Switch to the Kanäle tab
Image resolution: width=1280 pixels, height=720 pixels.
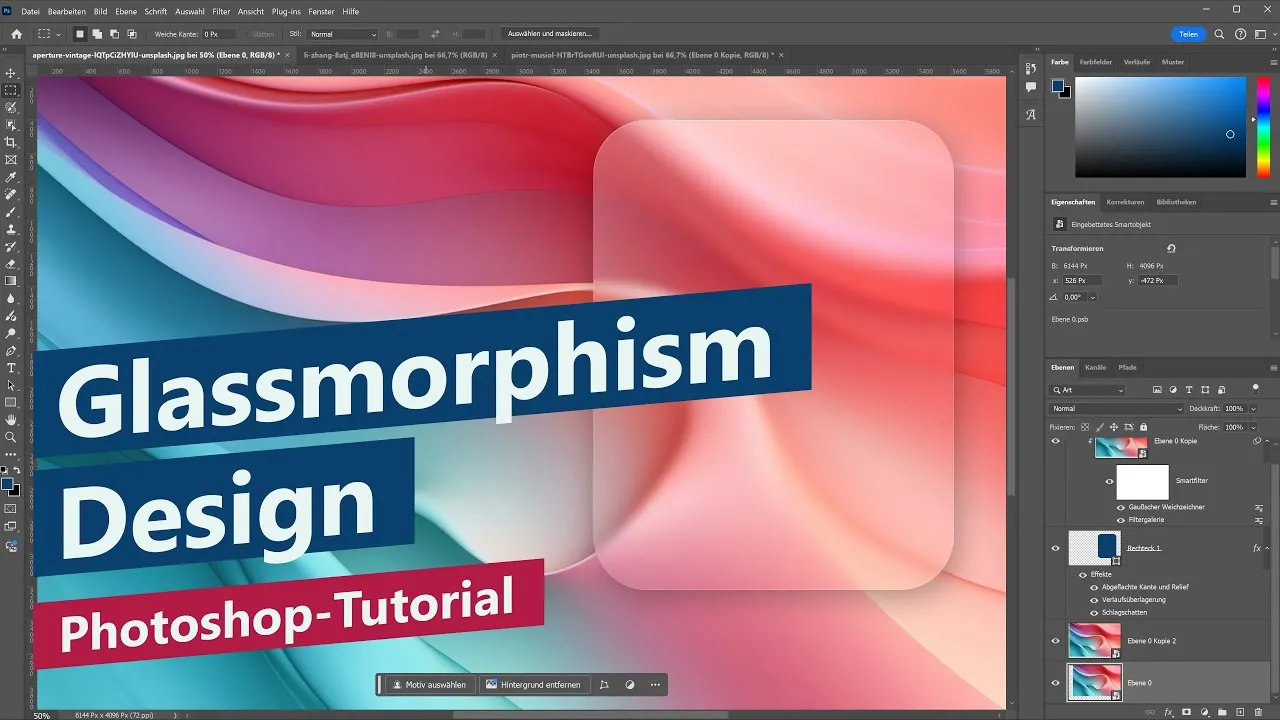(x=1095, y=367)
